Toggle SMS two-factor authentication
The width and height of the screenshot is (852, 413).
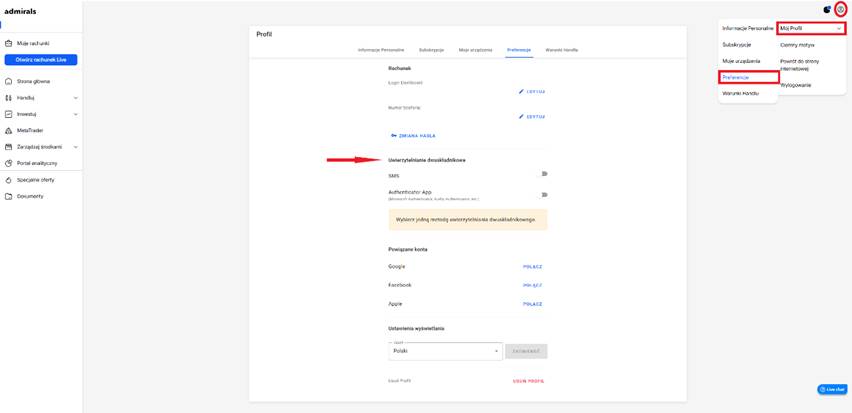pos(544,174)
